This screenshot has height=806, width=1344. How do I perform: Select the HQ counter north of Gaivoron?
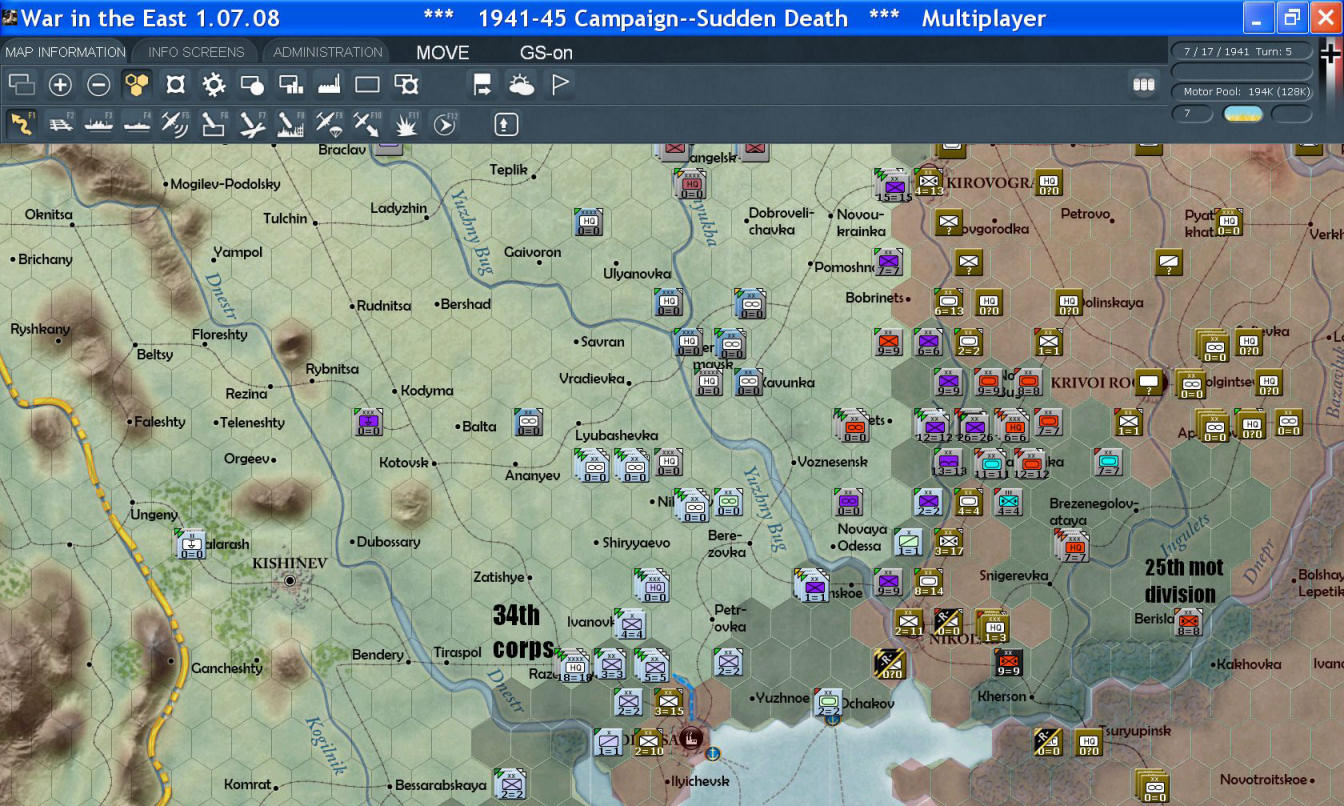589,222
